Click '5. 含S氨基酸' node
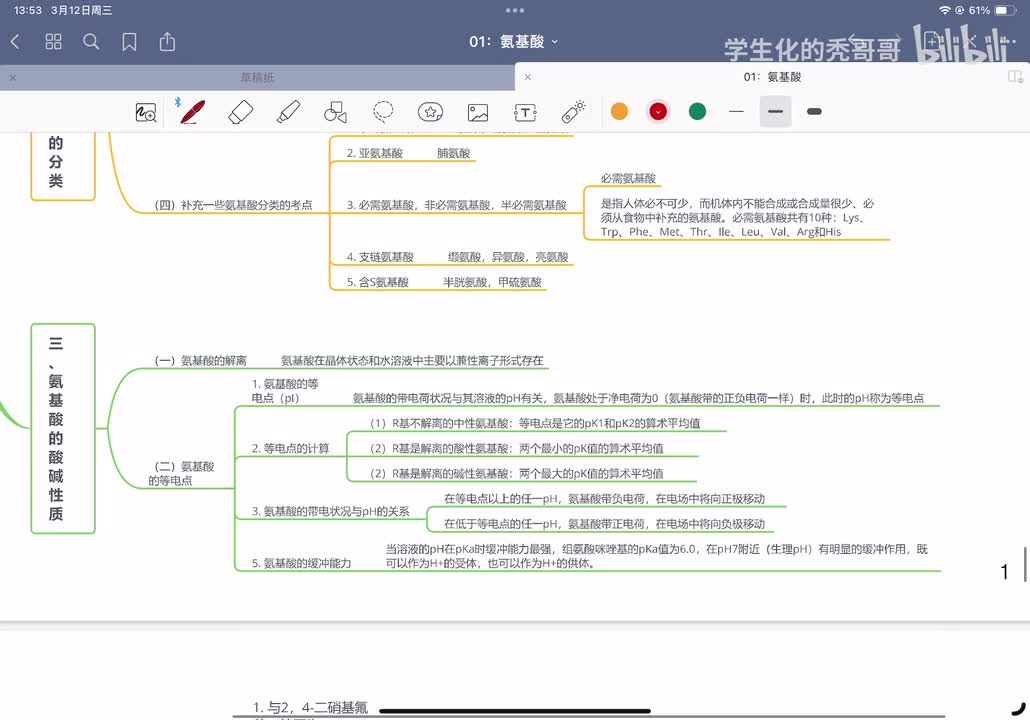Image resolution: width=1030 pixels, height=720 pixels. pyautogui.click(x=378, y=282)
